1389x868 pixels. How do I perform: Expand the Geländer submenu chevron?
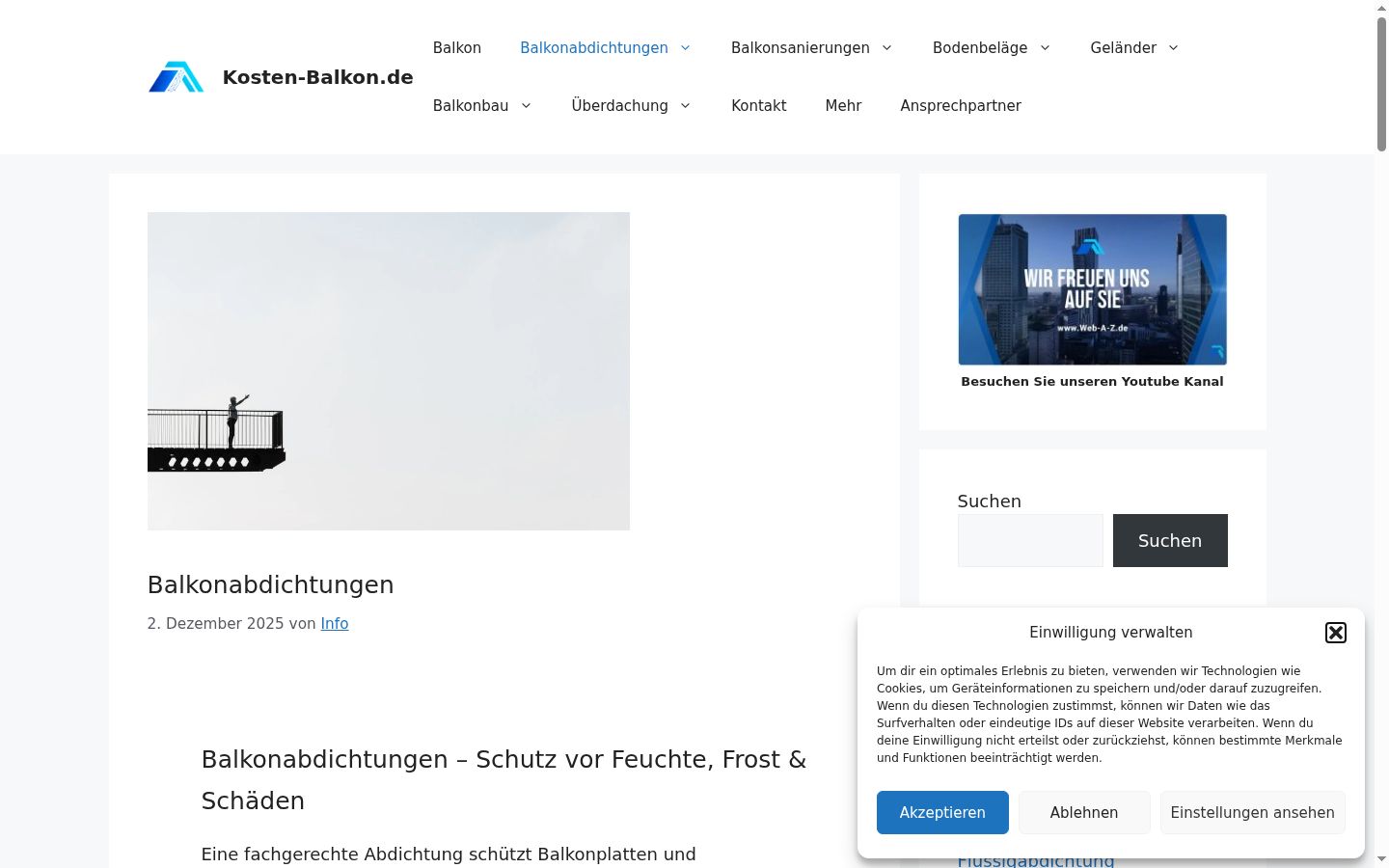pyautogui.click(x=1173, y=47)
